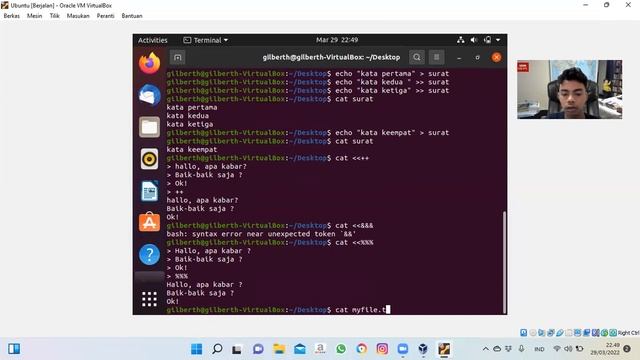The height and width of the screenshot is (360, 640).
Task: Click the Ubuntu volume icon in the top bar
Action: [x=473, y=40]
